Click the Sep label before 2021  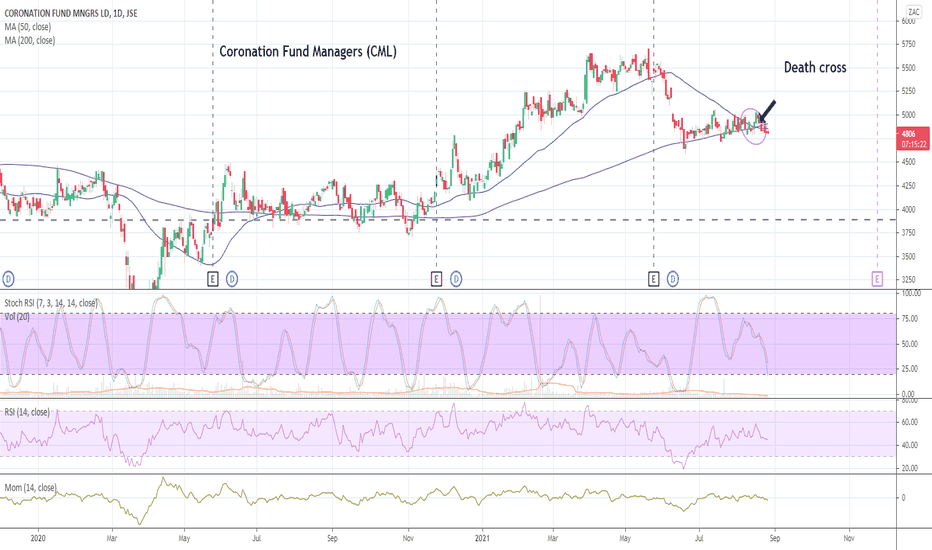(x=332, y=538)
